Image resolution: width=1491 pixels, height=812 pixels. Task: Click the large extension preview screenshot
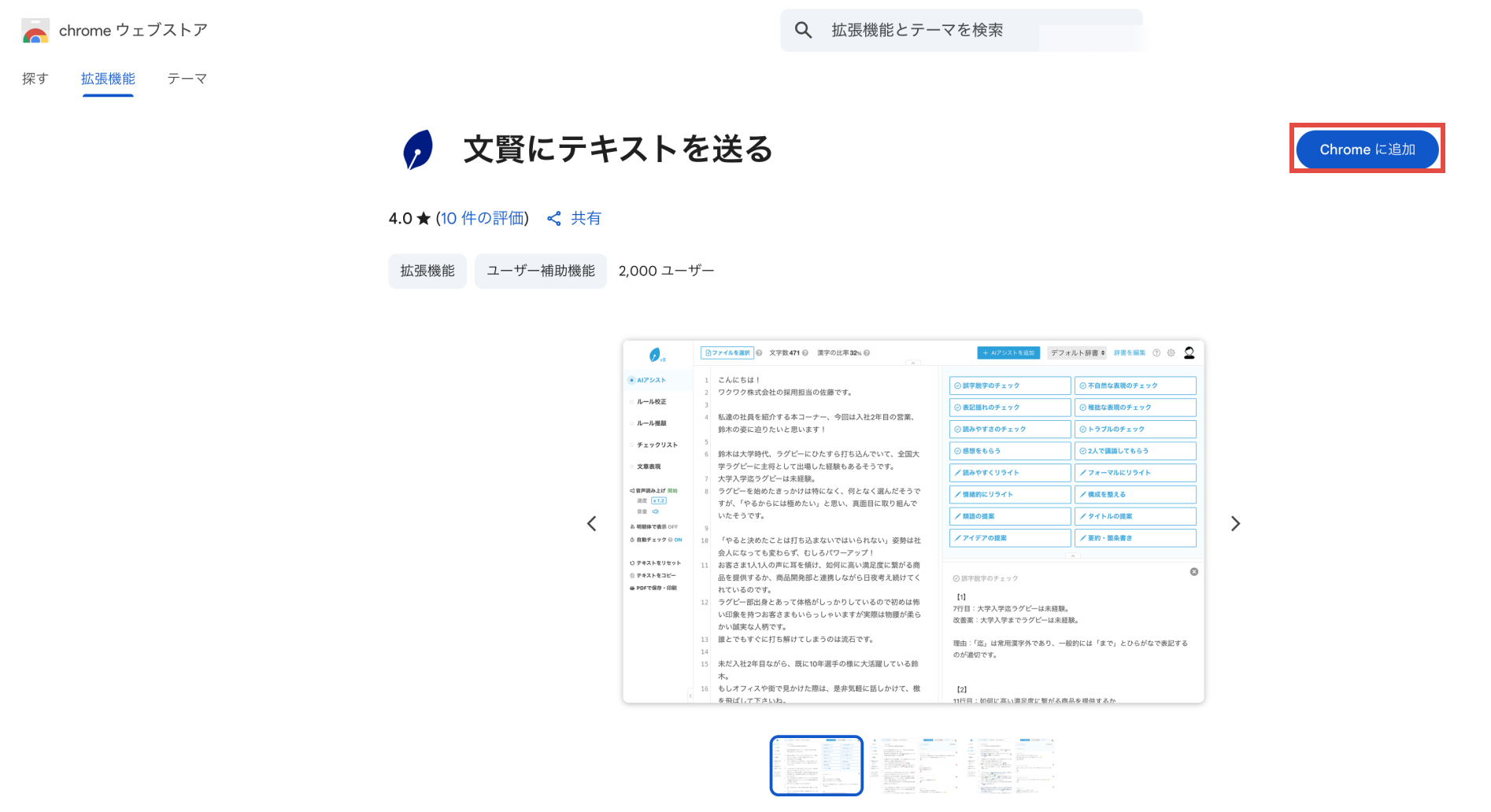pyautogui.click(x=913, y=522)
